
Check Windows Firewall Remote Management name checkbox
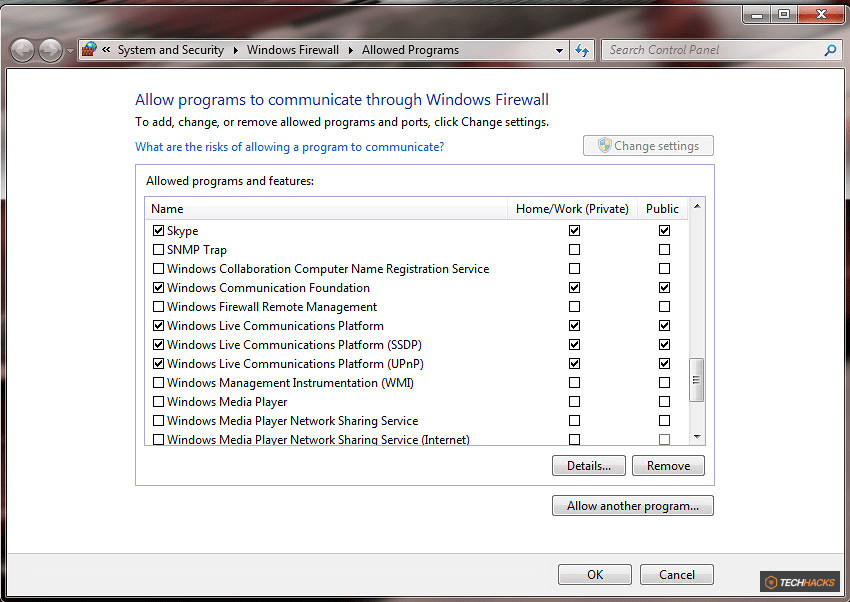158,307
